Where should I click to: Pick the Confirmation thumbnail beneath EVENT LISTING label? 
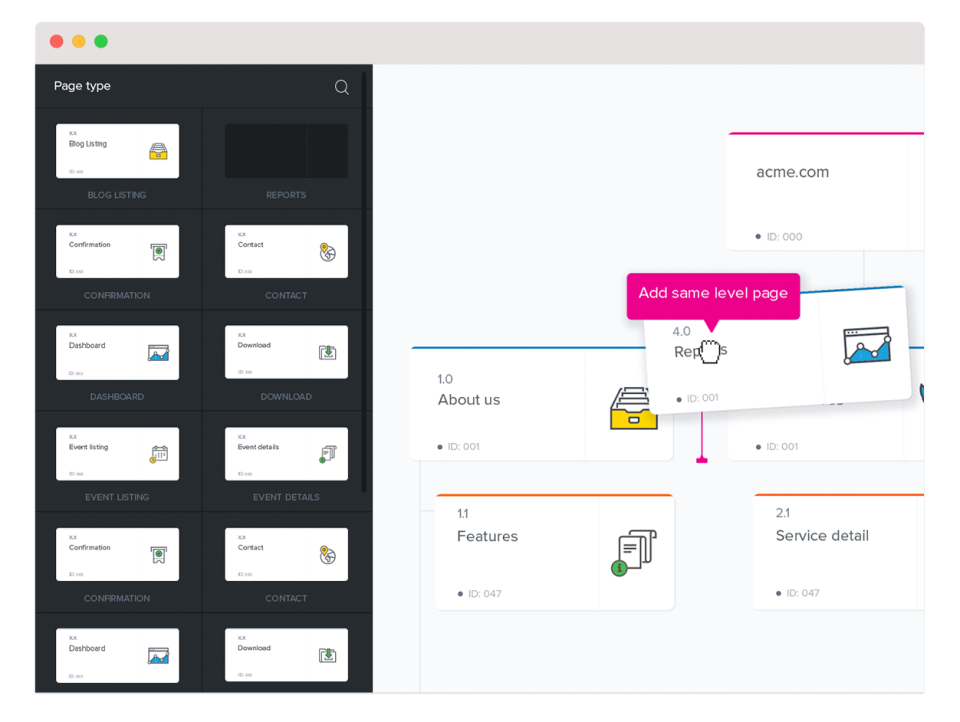click(118, 554)
